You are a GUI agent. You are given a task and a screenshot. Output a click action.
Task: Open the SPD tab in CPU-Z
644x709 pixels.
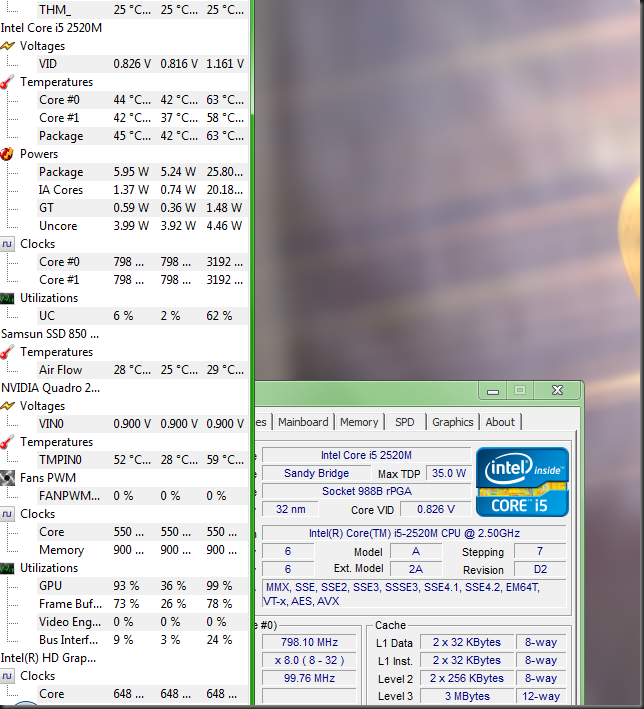click(404, 422)
